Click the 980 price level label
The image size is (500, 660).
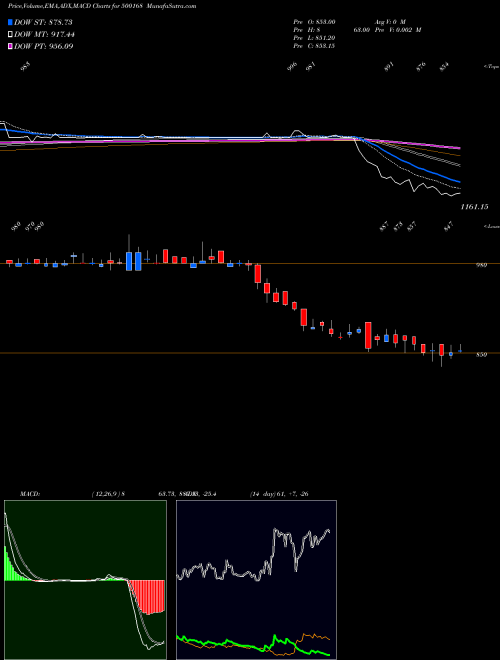coord(481,265)
